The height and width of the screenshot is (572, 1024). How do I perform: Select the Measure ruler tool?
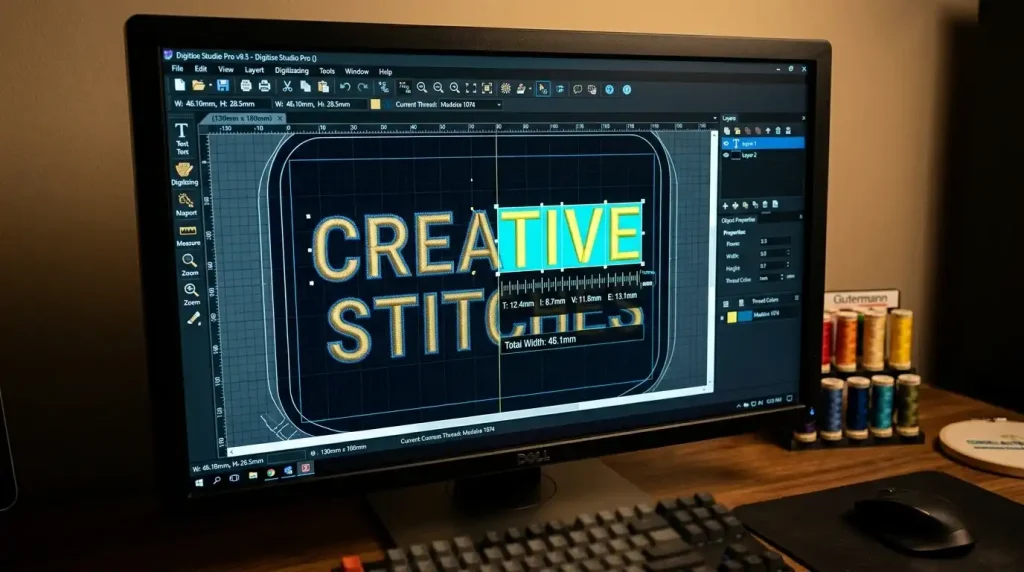[x=188, y=236]
